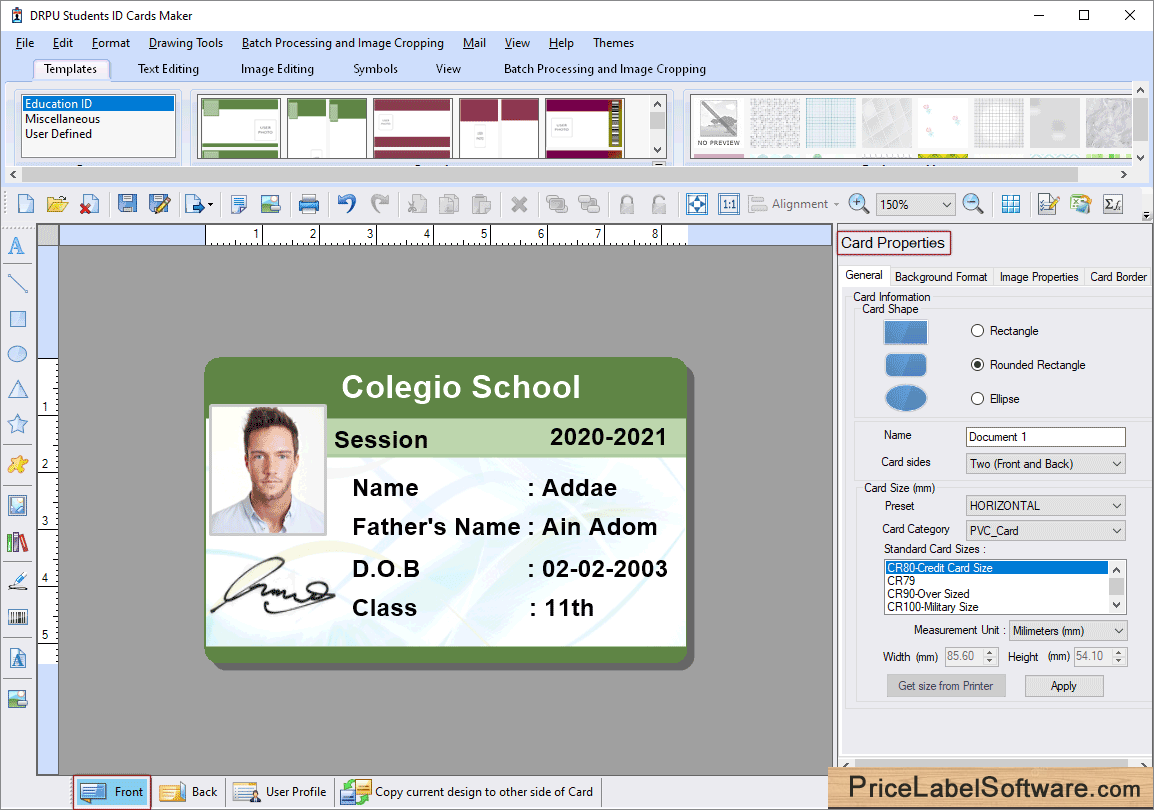Click the Apply button

(1063, 686)
